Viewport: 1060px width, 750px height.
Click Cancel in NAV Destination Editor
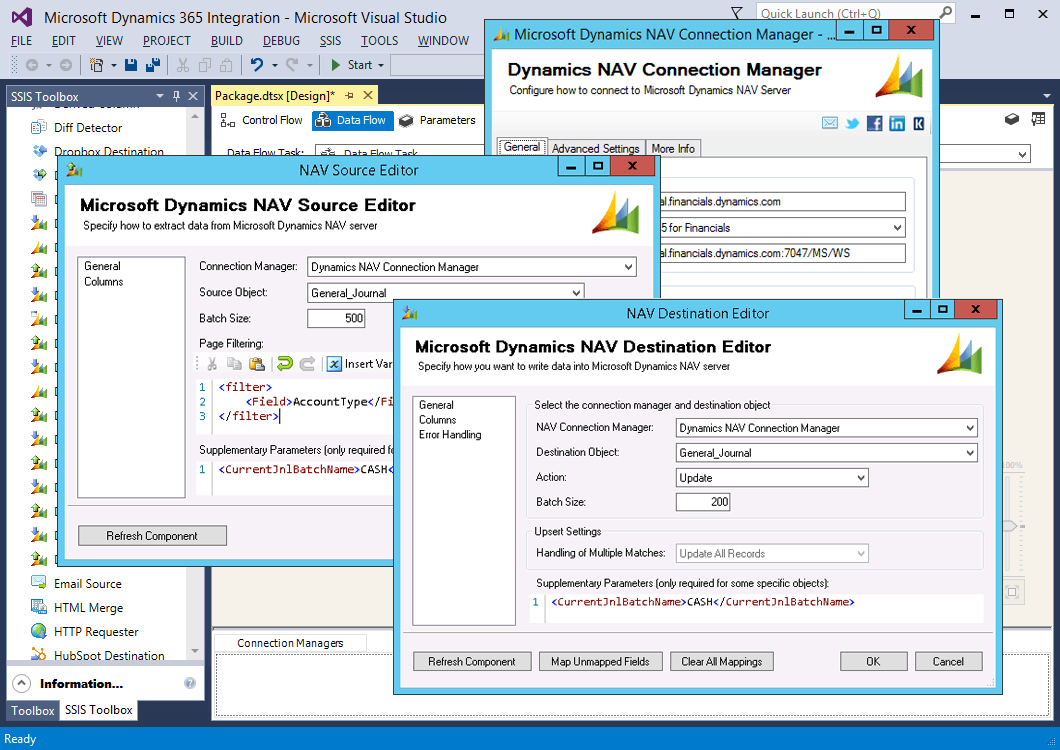click(948, 661)
